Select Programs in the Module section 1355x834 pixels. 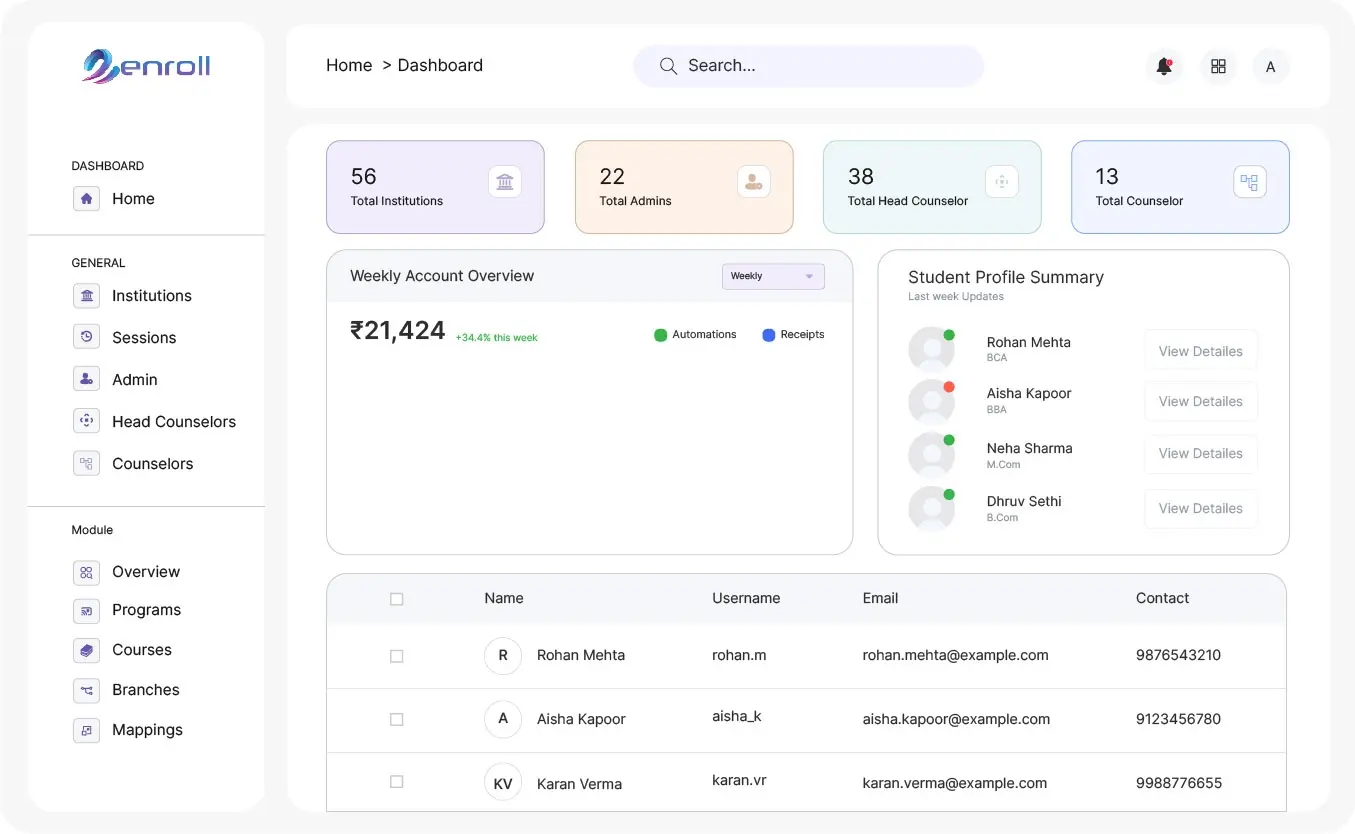pyautogui.click(x=146, y=610)
